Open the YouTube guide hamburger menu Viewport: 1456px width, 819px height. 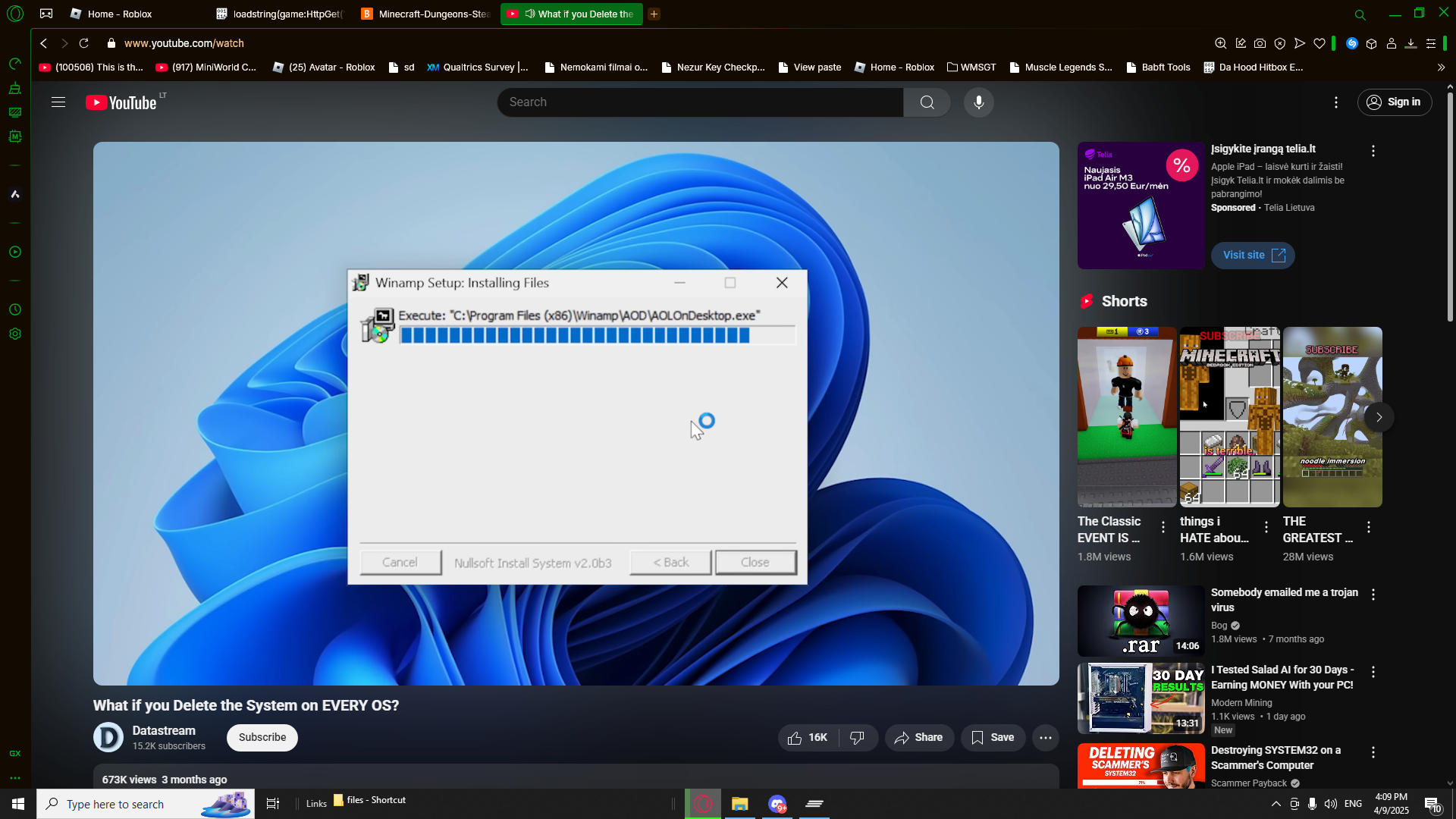pyautogui.click(x=58, y=102)
